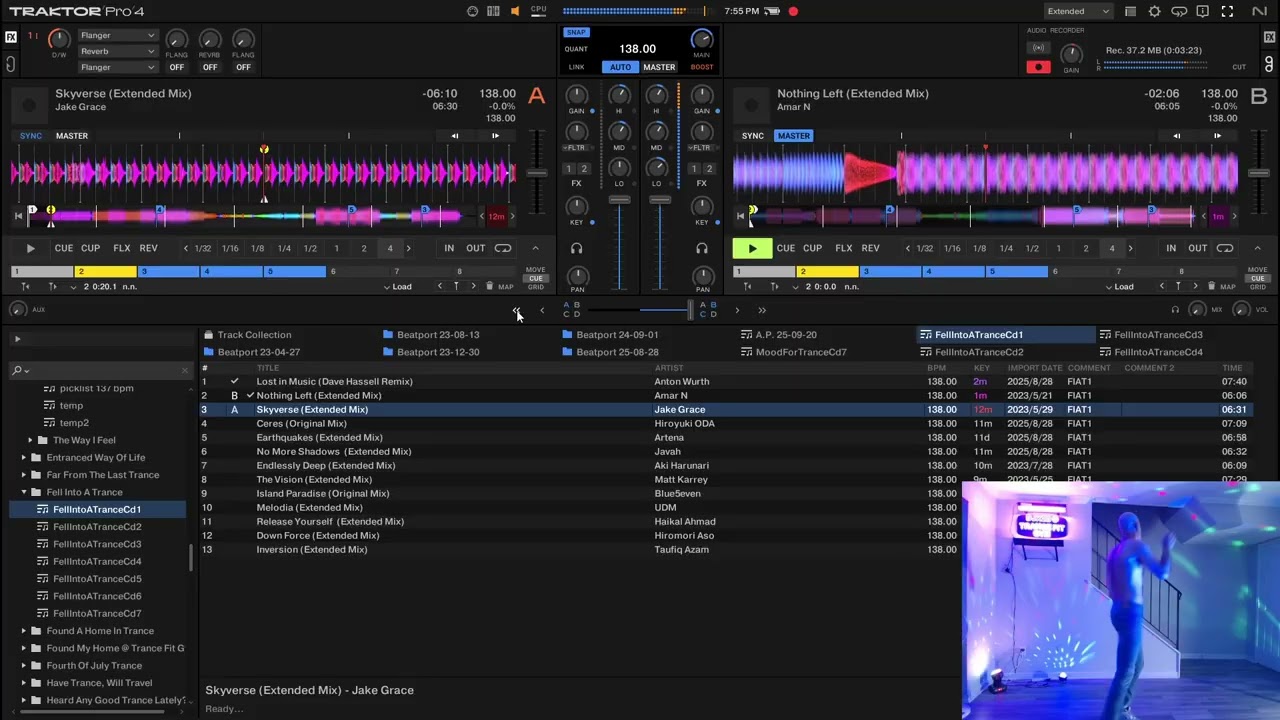The height and width of the screenshot is (720, 1280).
Task: Sort the track list by BPM column
Action: (936, 368)
